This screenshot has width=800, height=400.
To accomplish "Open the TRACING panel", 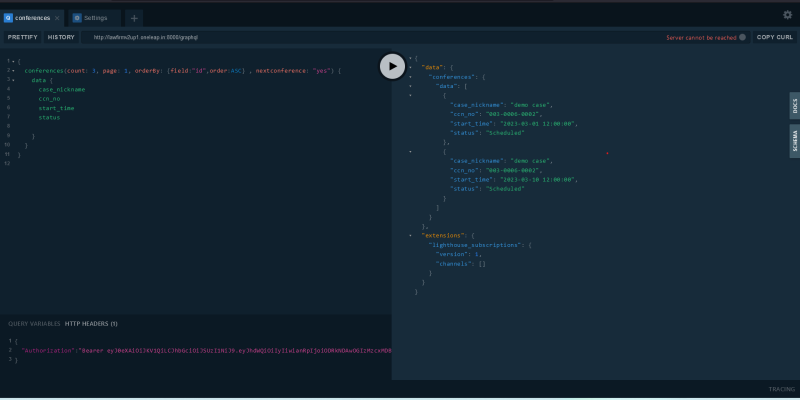I will (782, 389).
